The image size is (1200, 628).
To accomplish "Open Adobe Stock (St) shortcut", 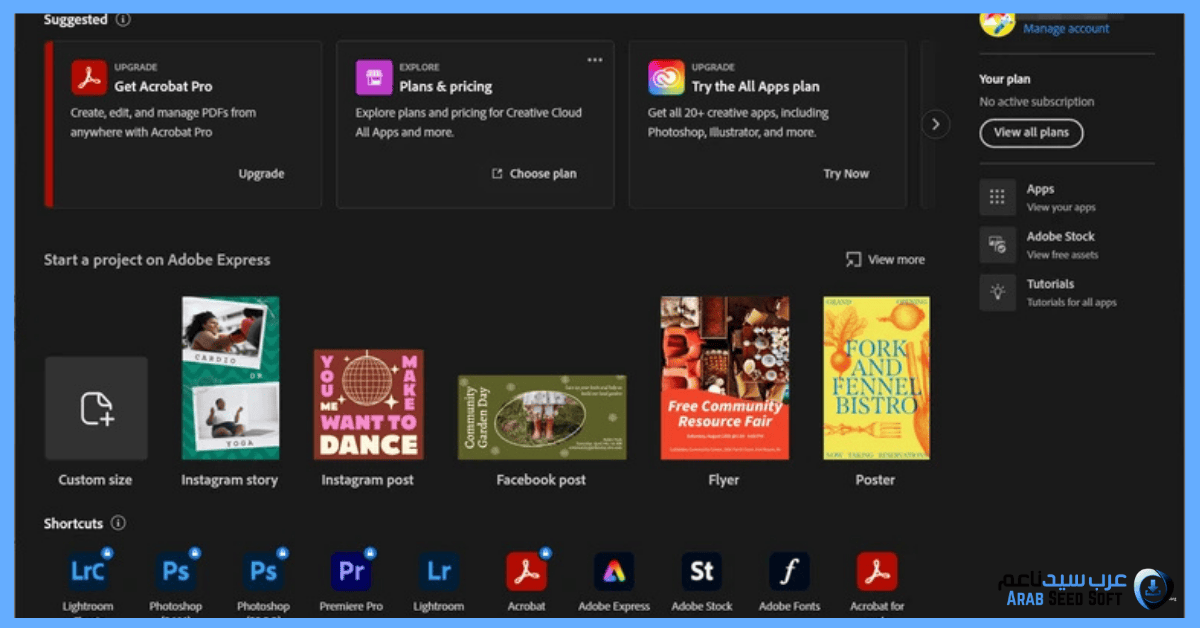I will pos(702,571).
